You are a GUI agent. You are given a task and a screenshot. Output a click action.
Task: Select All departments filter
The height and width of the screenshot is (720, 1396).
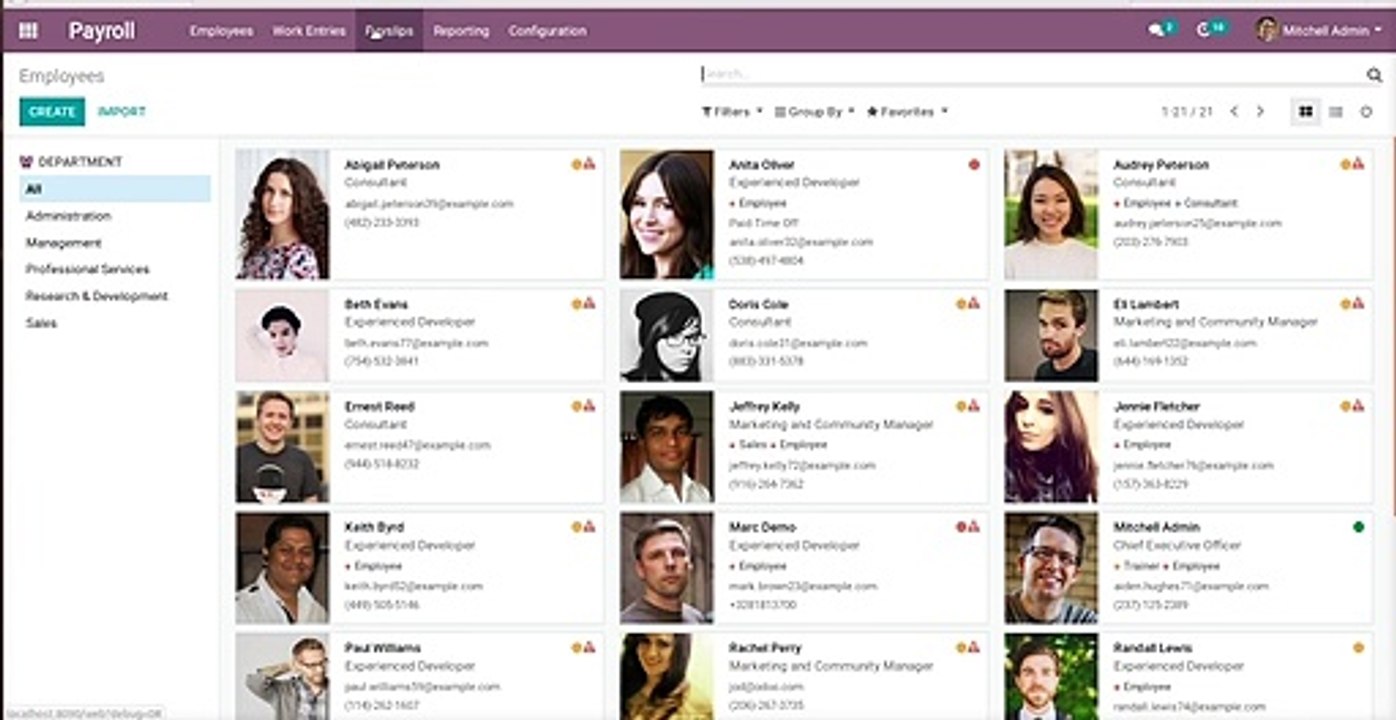tap(115, 189)
